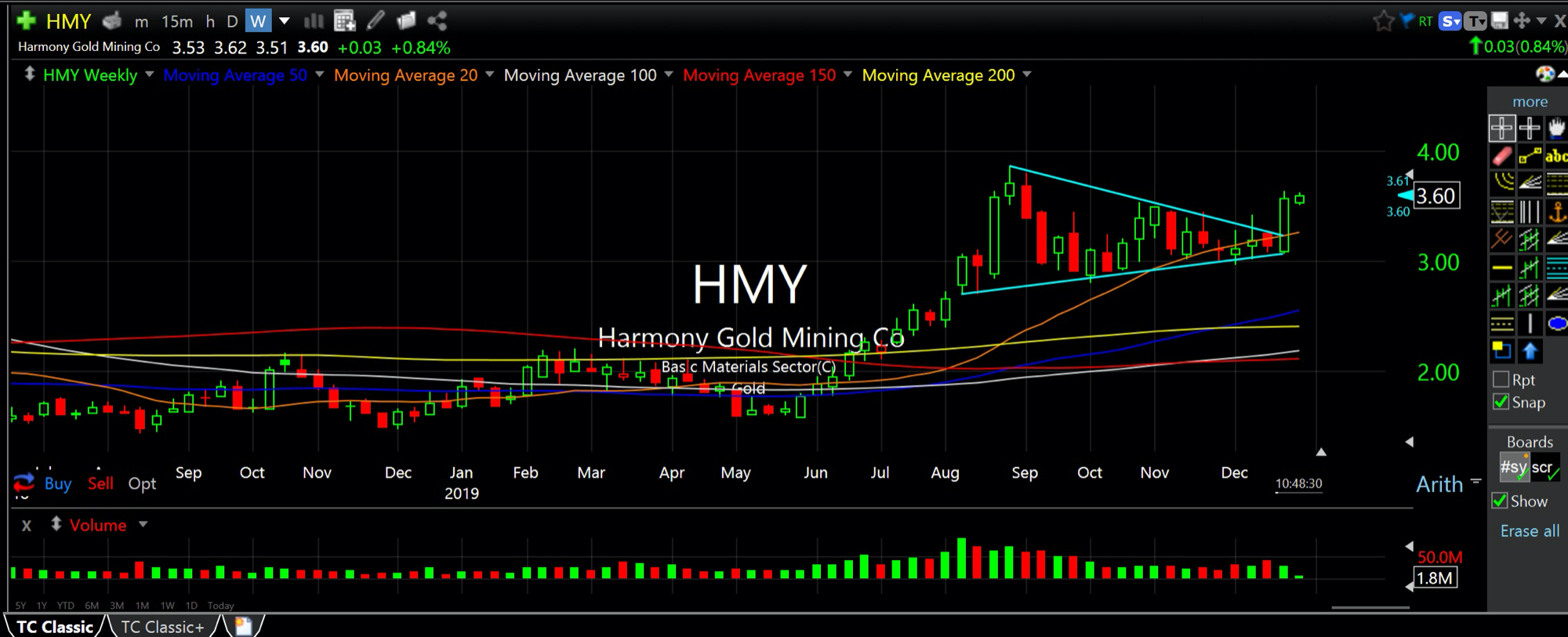
Task: Select the blue and yellow rectangle tool
Action: (x=1501, y=351)
